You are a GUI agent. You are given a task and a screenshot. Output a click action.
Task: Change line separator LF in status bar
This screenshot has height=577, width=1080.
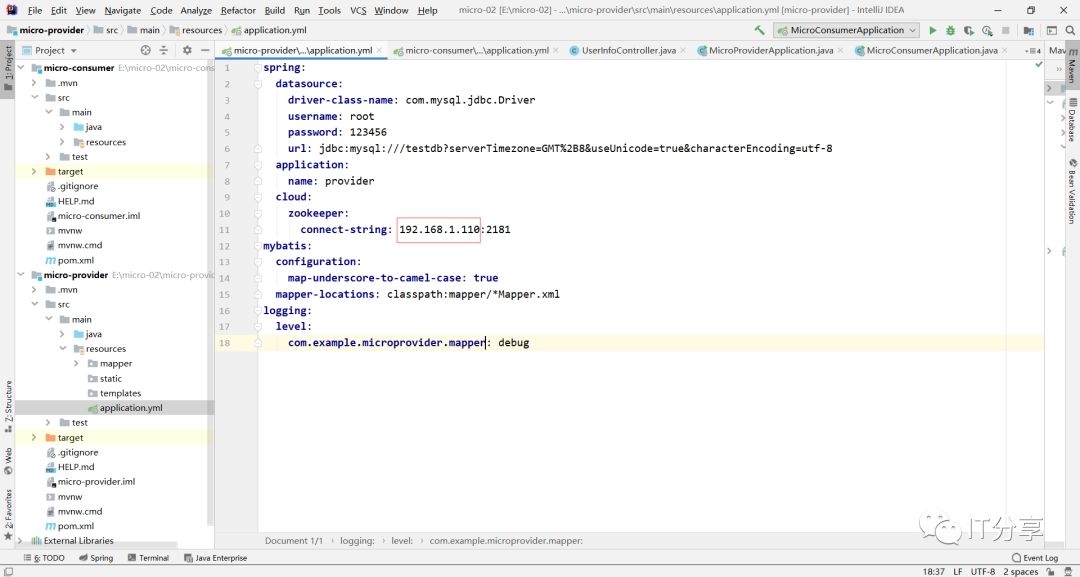958,571
